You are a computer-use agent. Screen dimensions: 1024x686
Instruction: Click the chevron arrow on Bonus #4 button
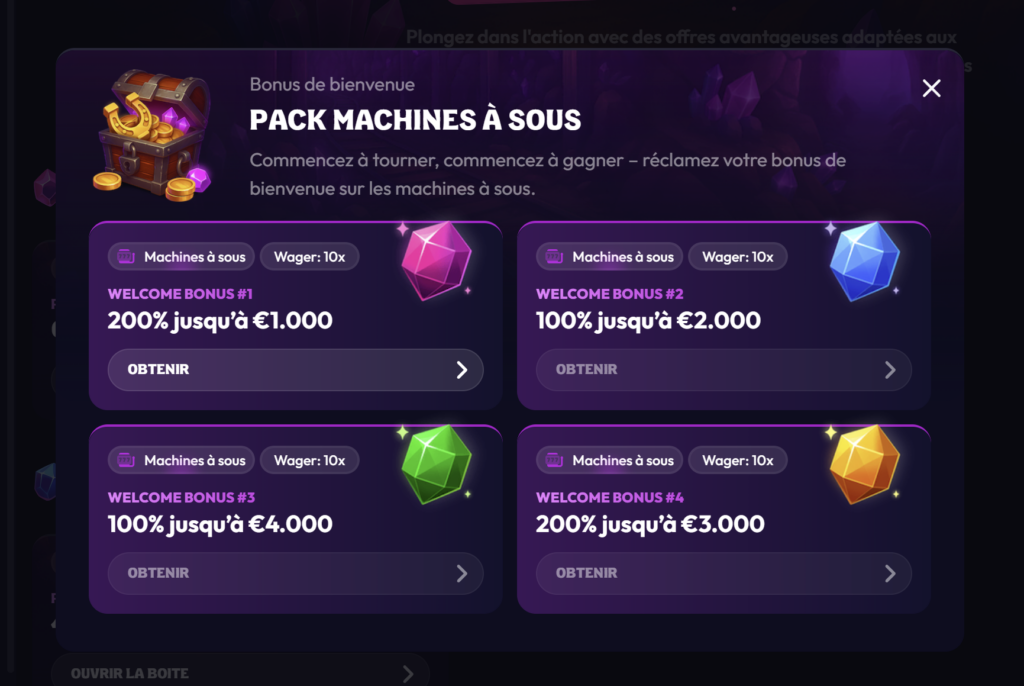(x=890, y=574)
